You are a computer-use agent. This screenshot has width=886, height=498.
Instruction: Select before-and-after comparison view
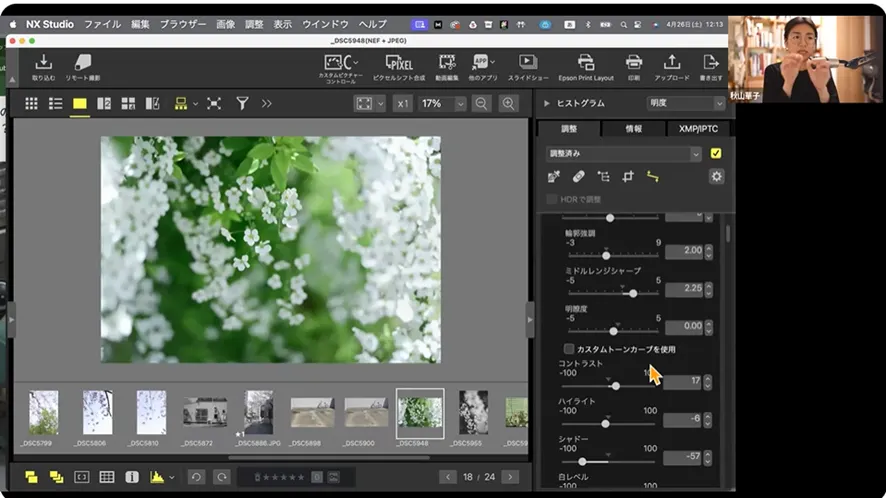[153, 103]
